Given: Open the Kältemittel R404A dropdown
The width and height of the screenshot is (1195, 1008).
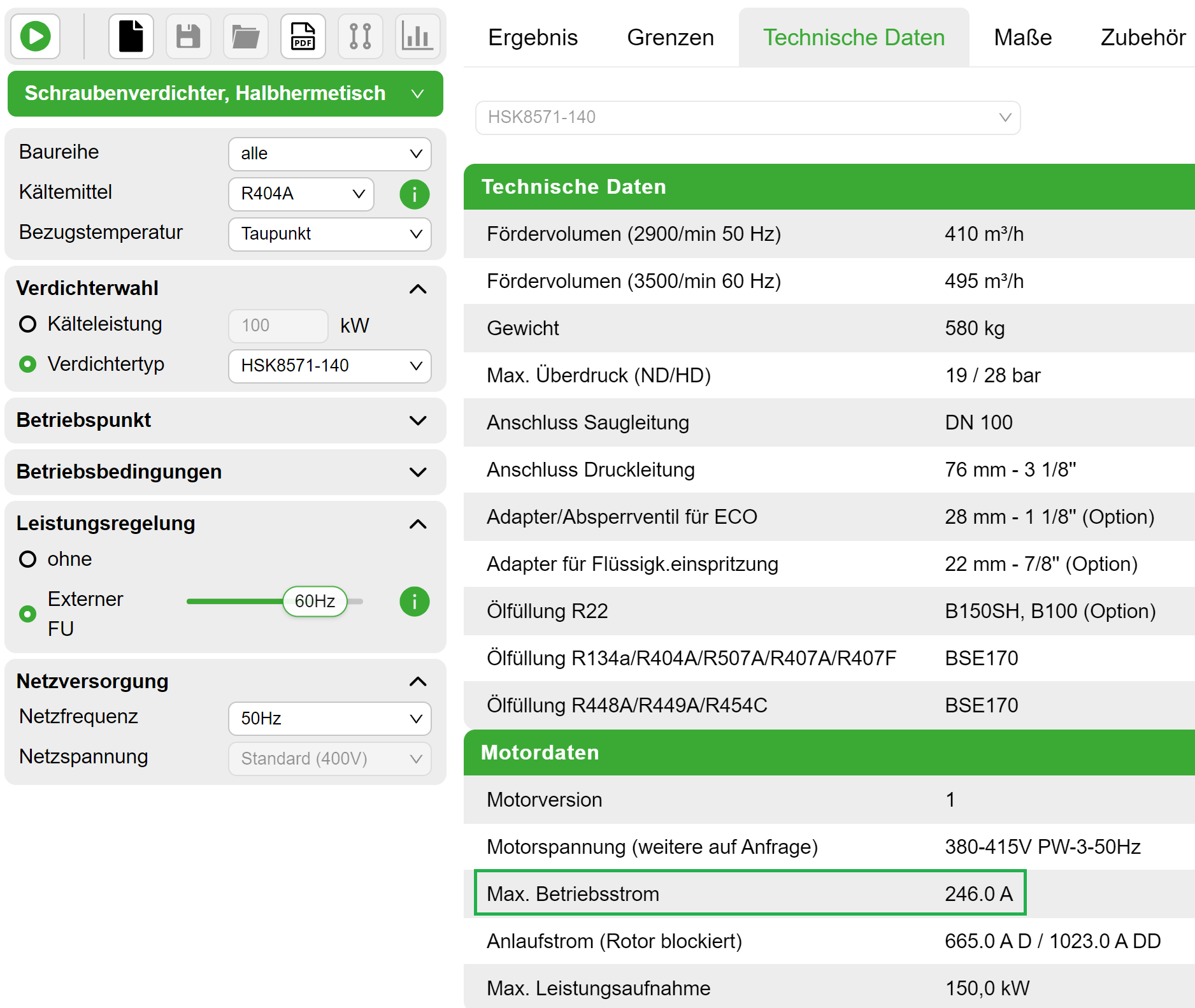Looking at the screenshot, I should pyautogui.click(x=301, y=194).
